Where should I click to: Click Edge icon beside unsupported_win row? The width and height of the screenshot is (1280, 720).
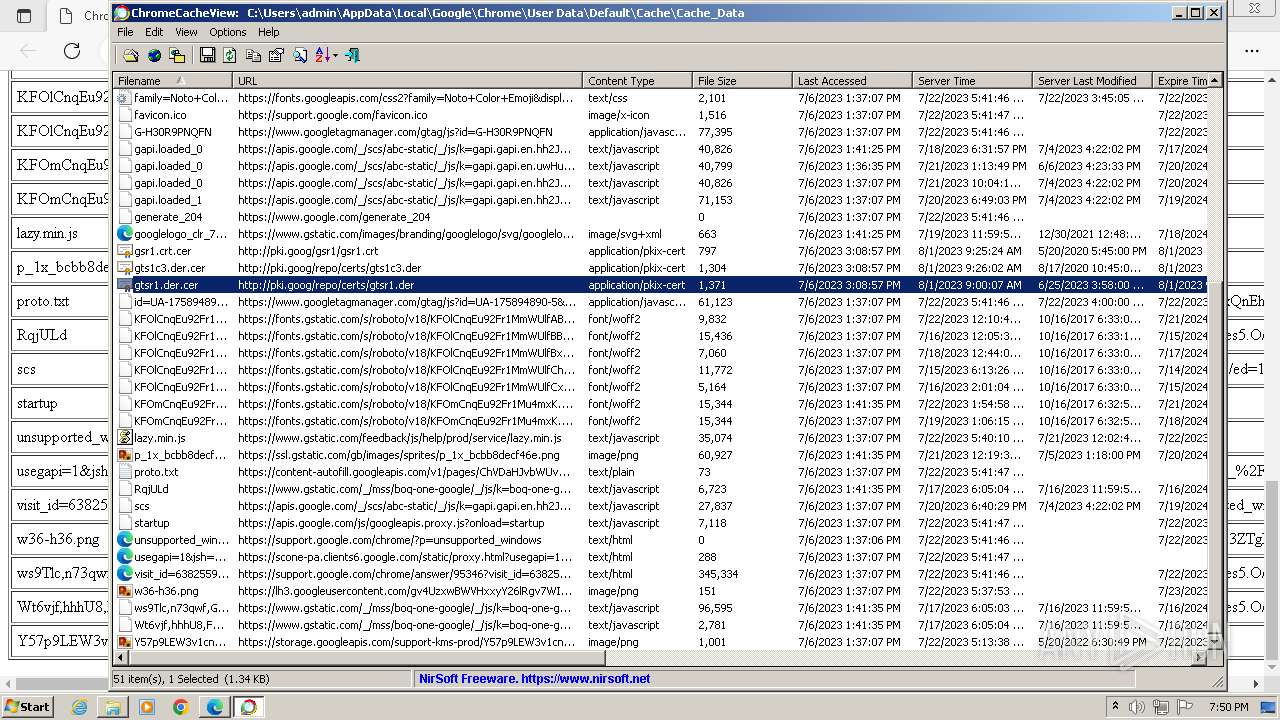coord(124,540)
